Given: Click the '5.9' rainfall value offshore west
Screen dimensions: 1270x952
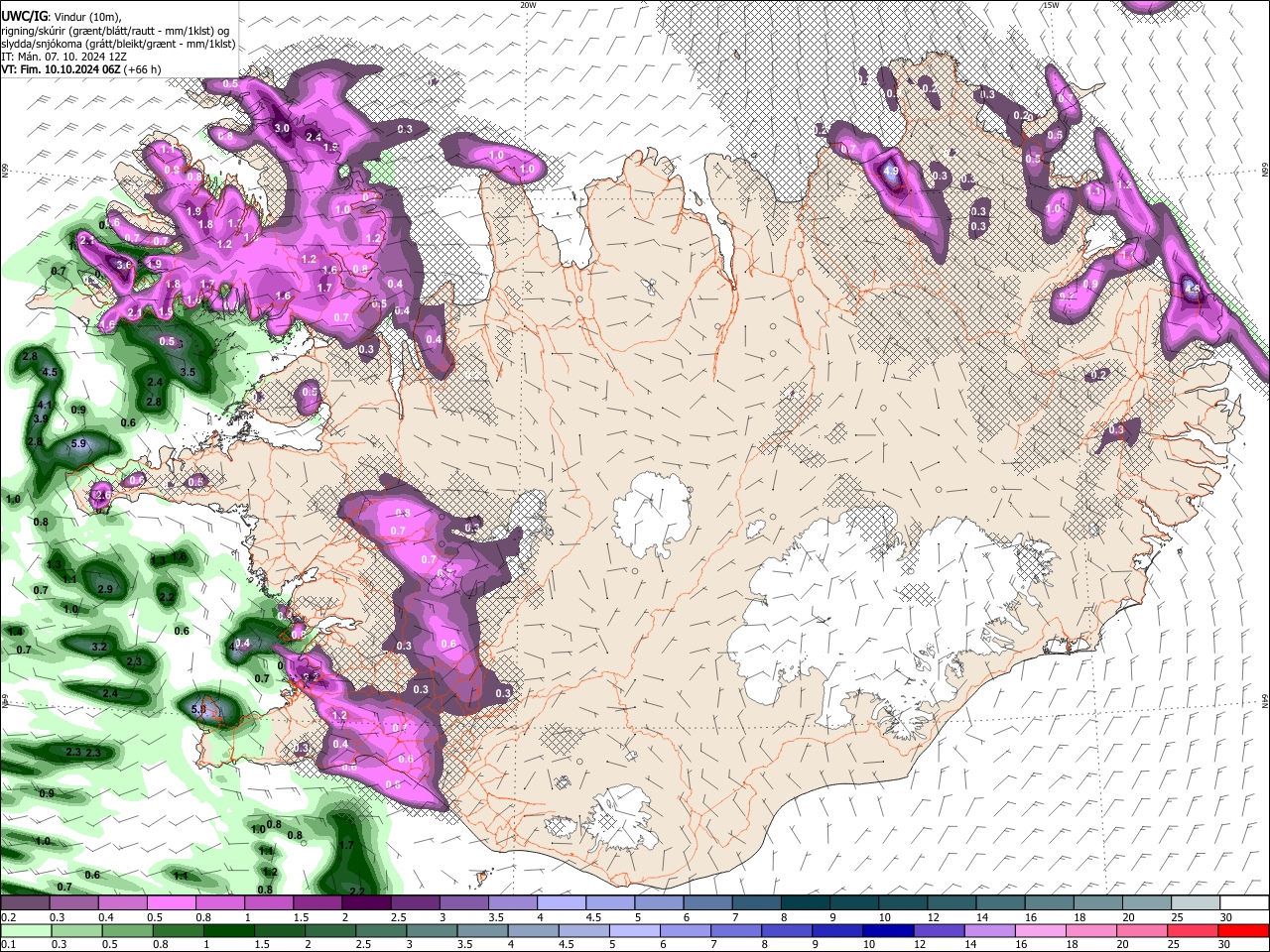Looking at the screenshot, I should click(x=79, y=443).
